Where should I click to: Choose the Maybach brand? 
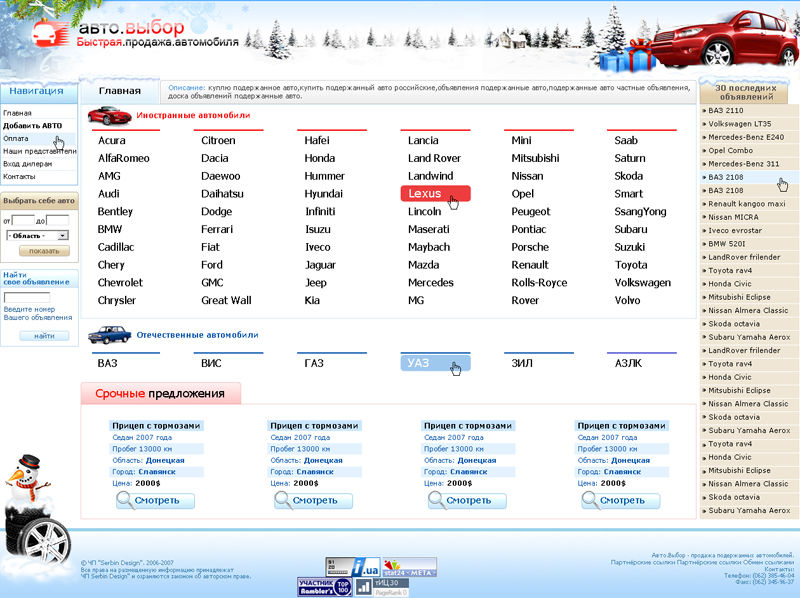pos(429,247)
